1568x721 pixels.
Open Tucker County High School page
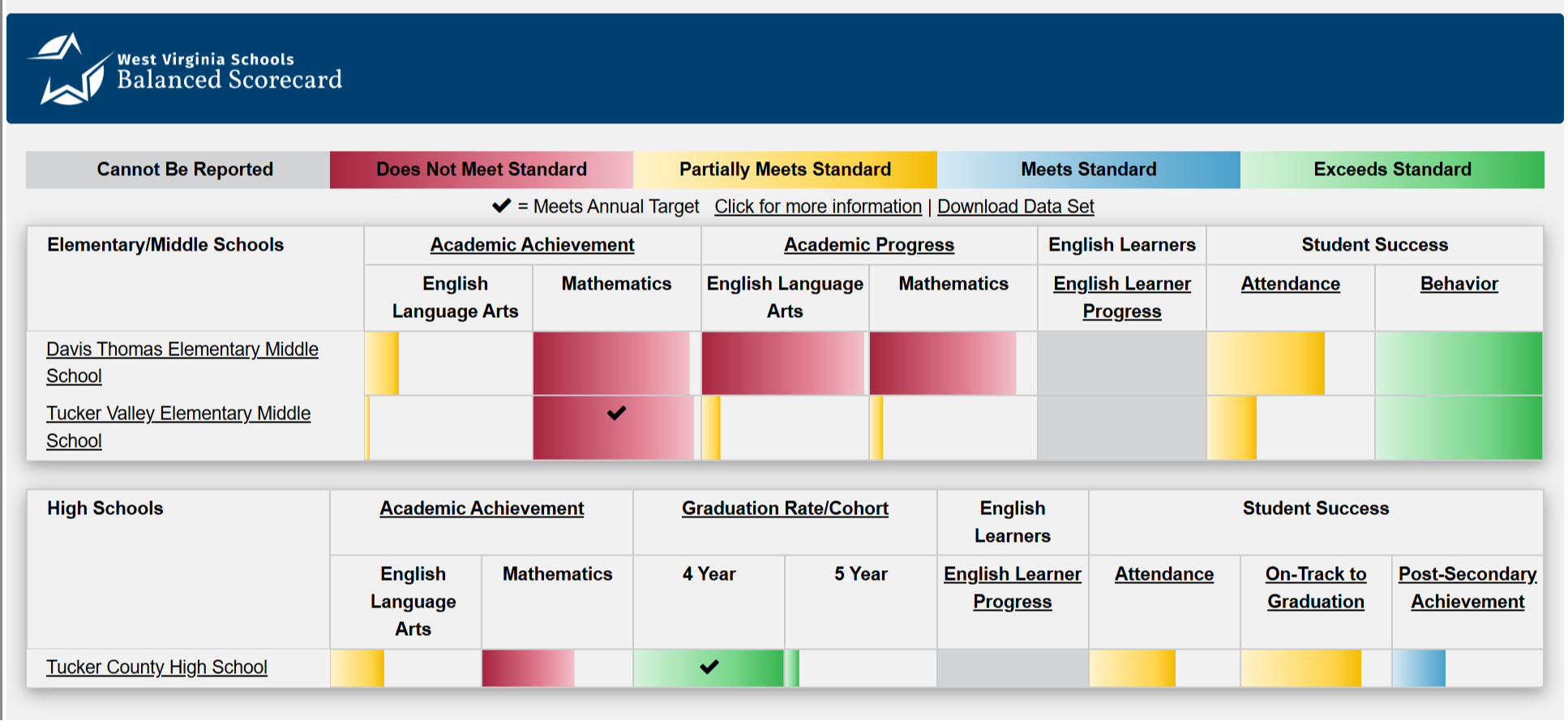(156, 667)
